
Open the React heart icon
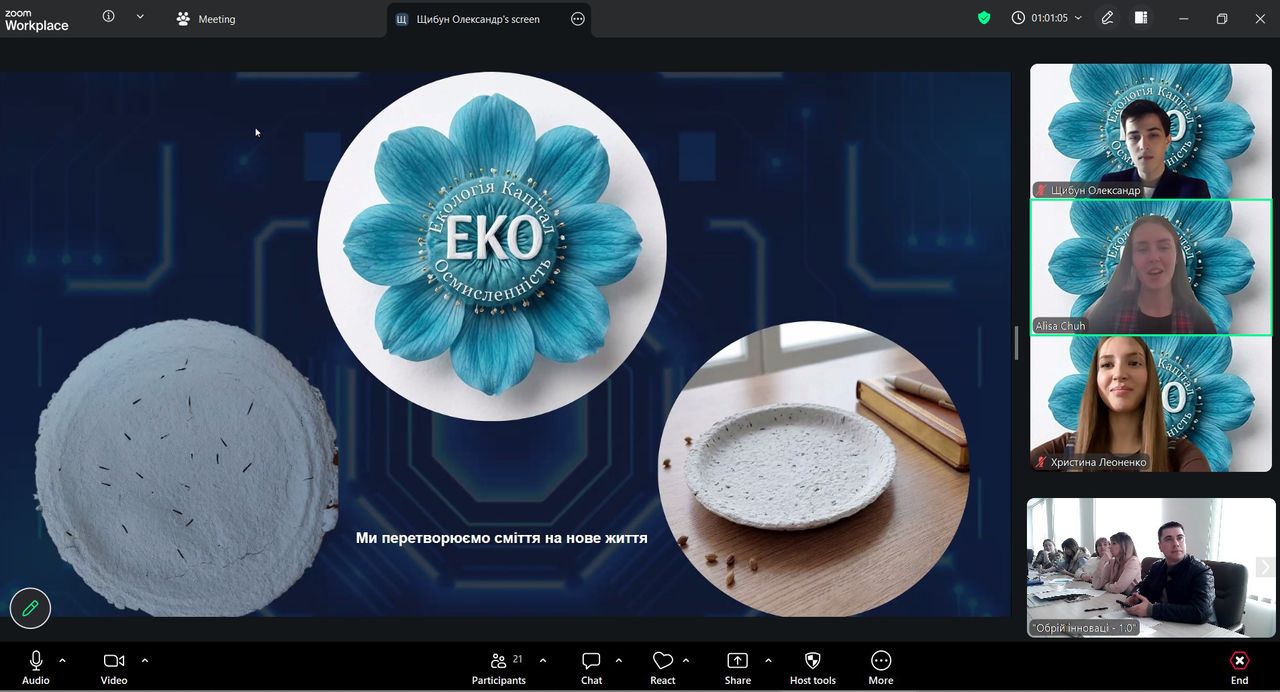click(663, 667)
